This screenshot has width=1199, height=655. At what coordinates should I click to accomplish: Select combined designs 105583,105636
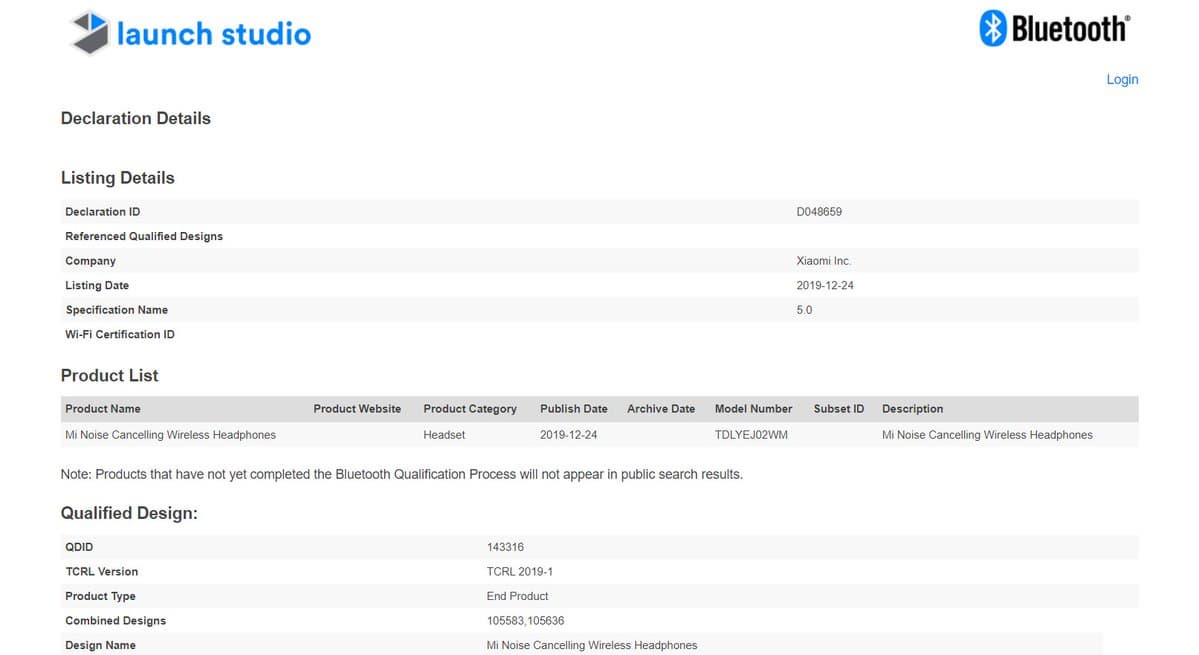(525, 621)
